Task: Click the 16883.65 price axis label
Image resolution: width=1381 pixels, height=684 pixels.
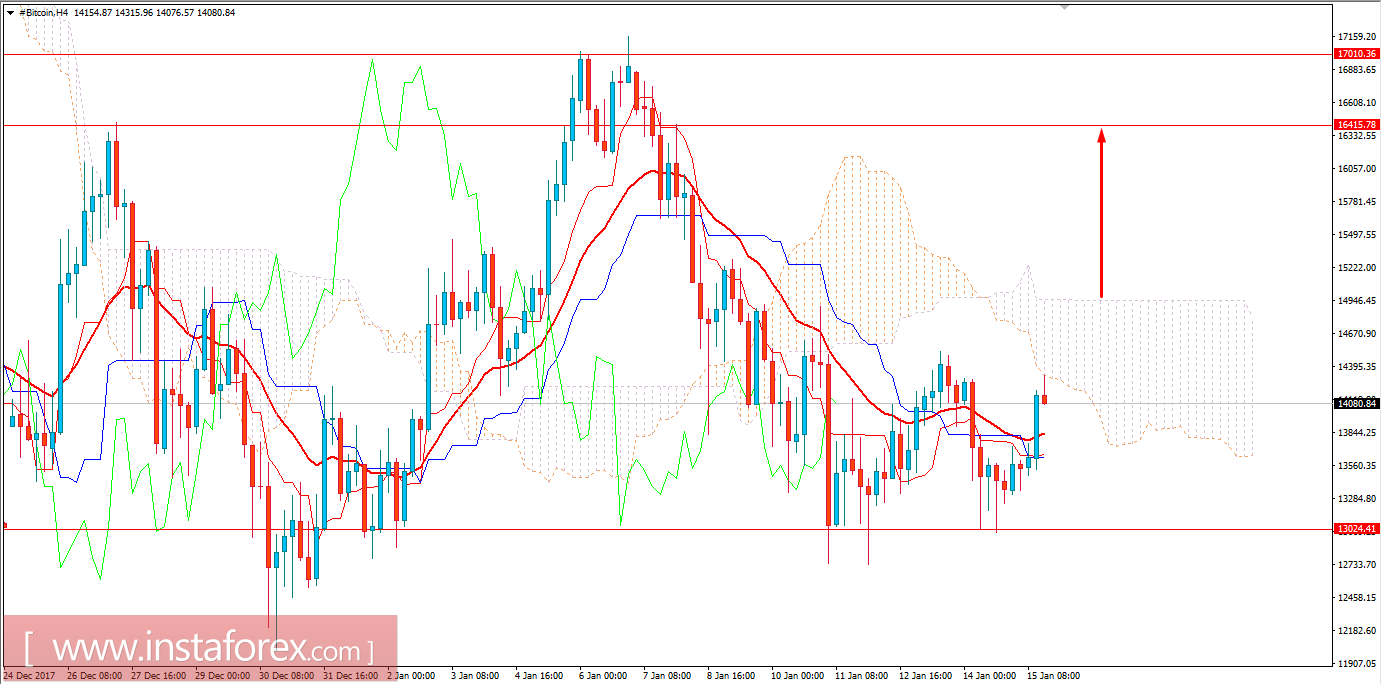Action: click(x=1359, y=70)
